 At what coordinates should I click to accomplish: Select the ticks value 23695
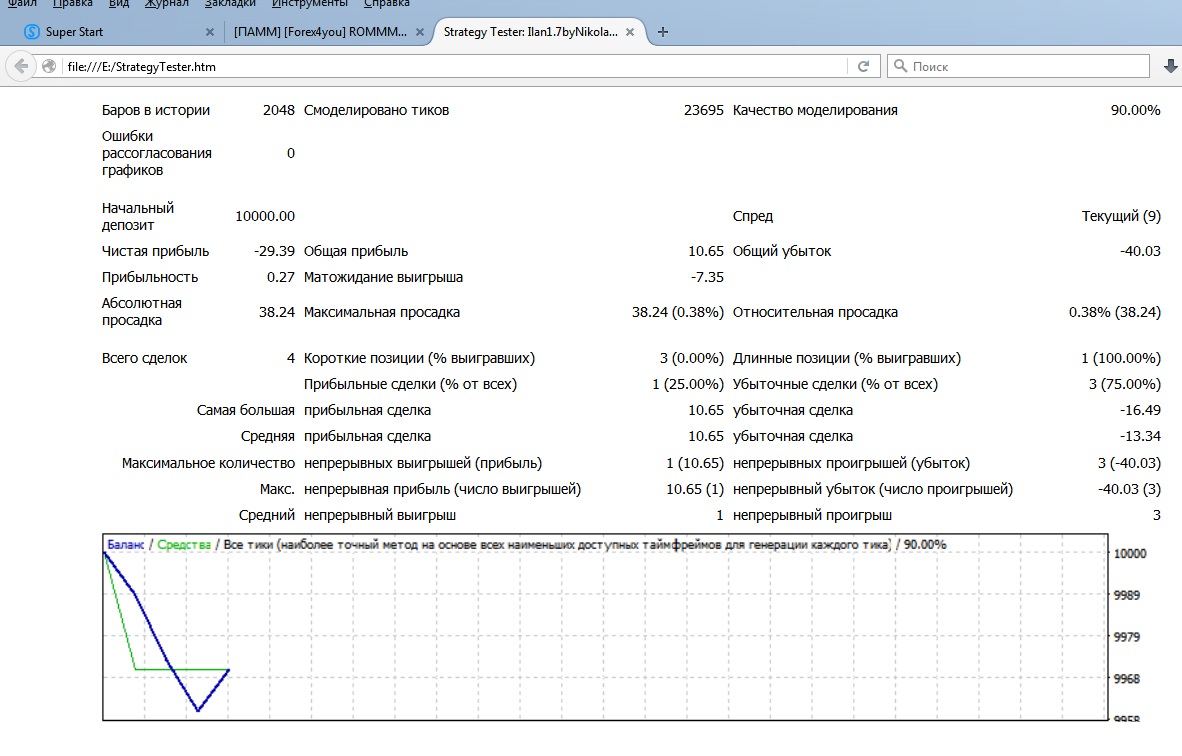pos(703,110)
